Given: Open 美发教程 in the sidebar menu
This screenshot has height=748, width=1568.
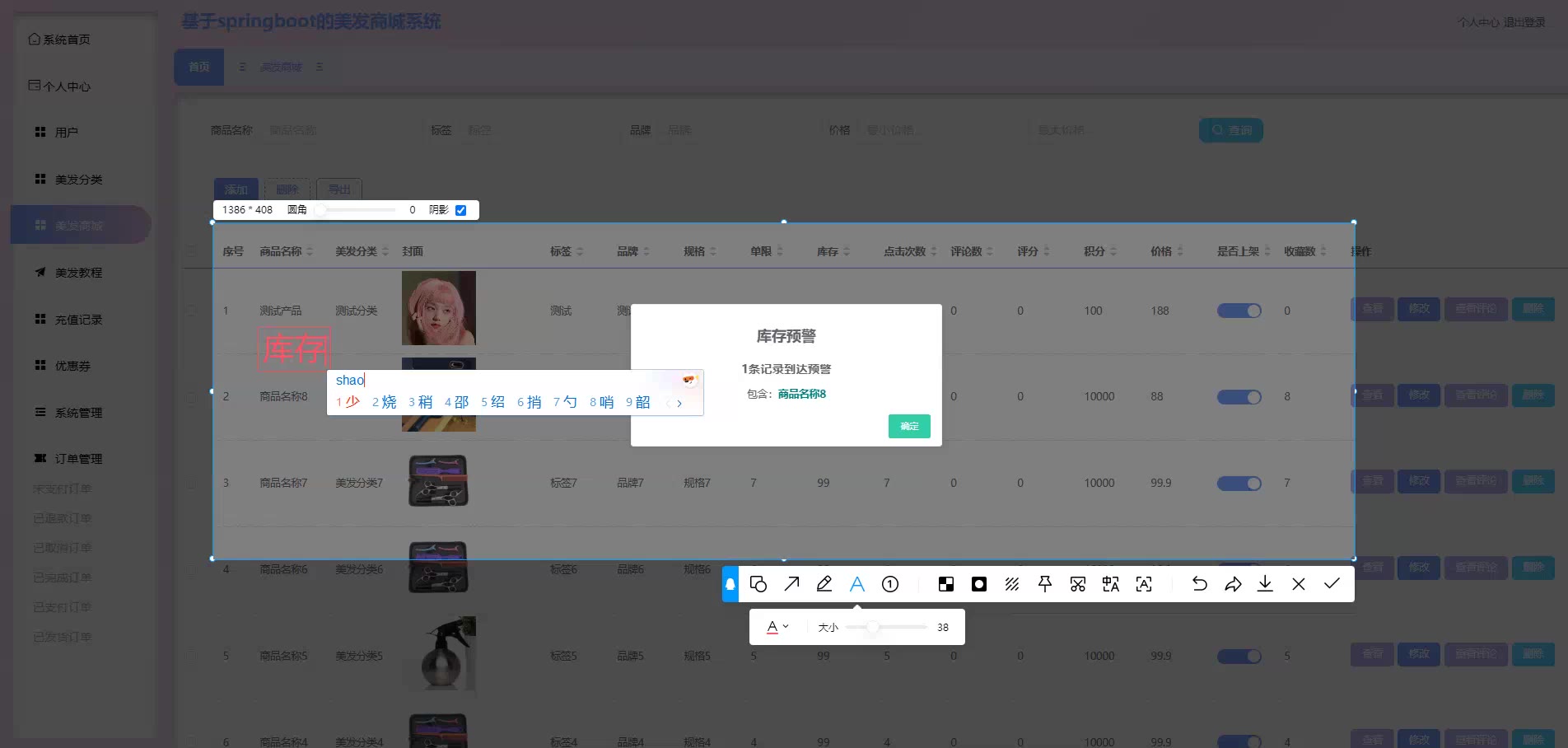Looking at the screenshot, I should pyautogui.click(x=78, y=273).
